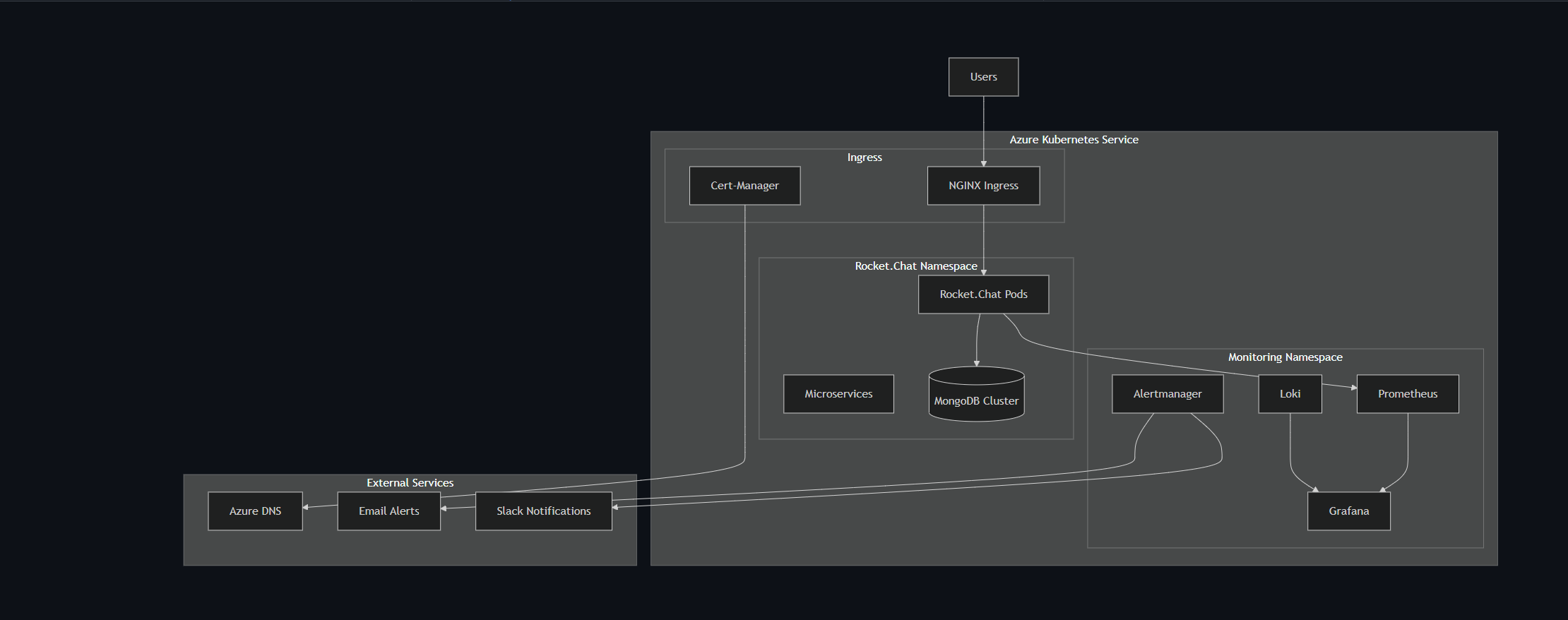Select the Alertmanager node
The height and width of the screenshot is (620, 1568).
(1168, 394)
